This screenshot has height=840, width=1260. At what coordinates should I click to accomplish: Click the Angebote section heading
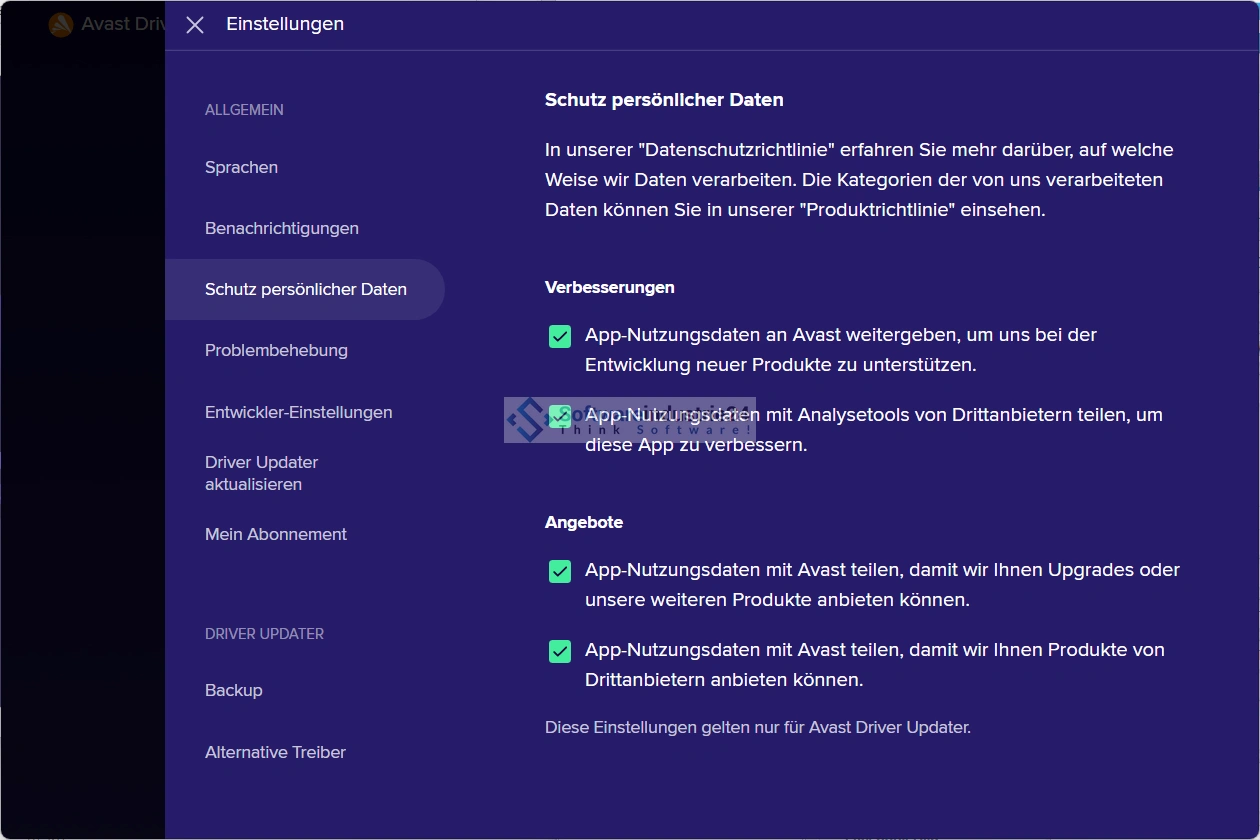[x=583, y=522]
